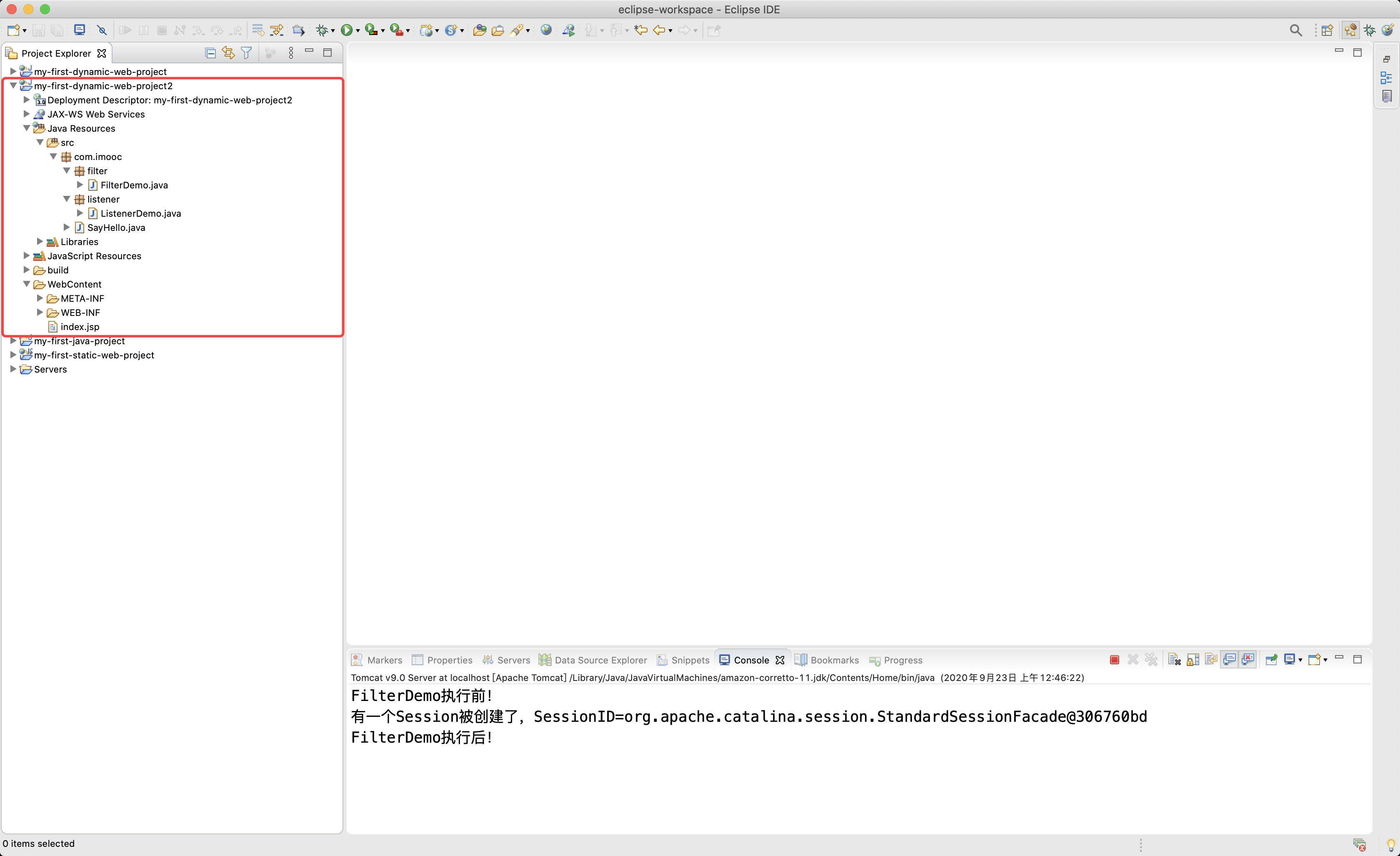Open the Outline view icon in the right trim
This screenshot has width=1400, height=856.
pyautogui.click(x=1386, y=78)
